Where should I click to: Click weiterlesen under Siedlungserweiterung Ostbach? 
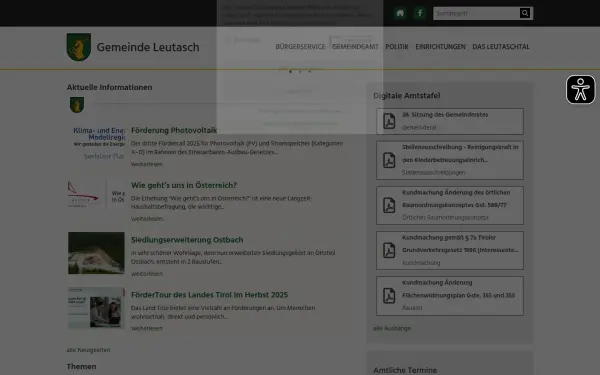coord(147,274)
